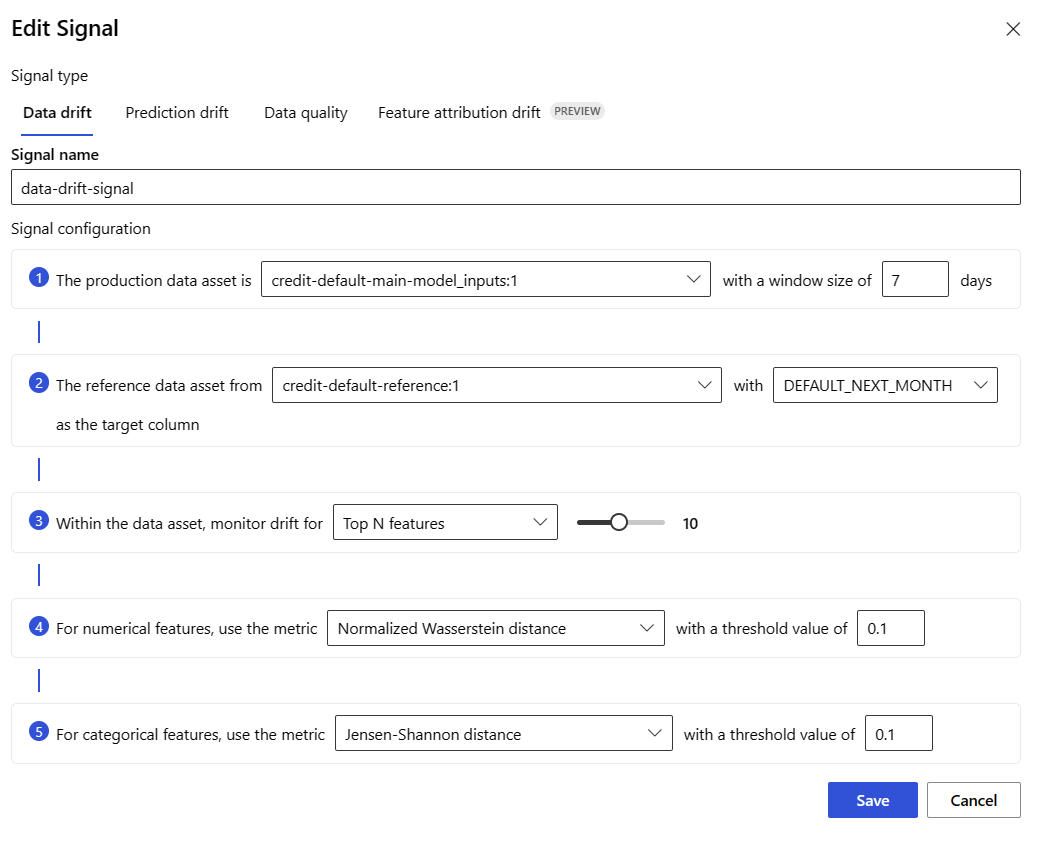Click the Top N features slider handle
The image size is (1040, 855).
[x=619, y=522]
